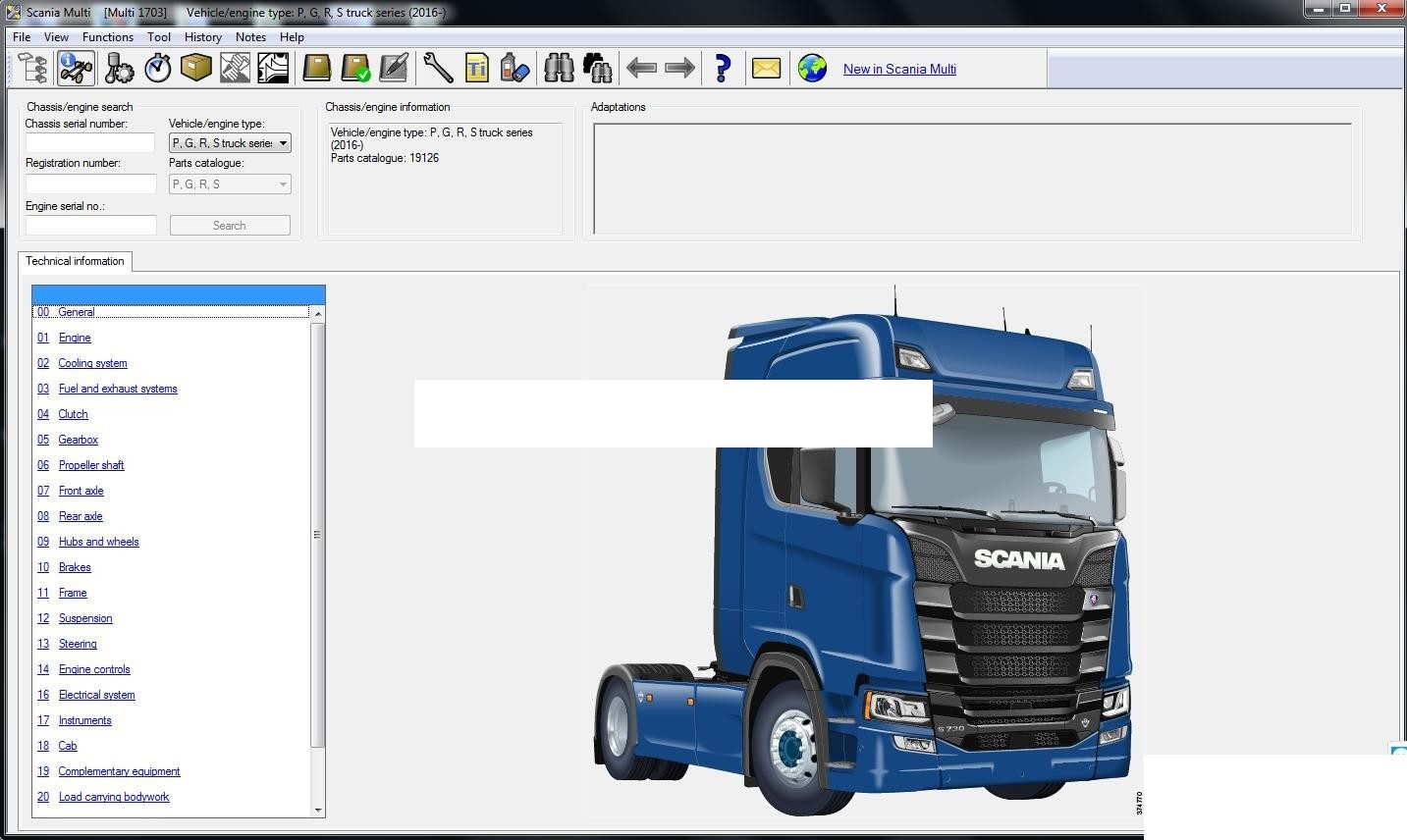Open the Vehicle/engine type dropdown

pos(283,142)
